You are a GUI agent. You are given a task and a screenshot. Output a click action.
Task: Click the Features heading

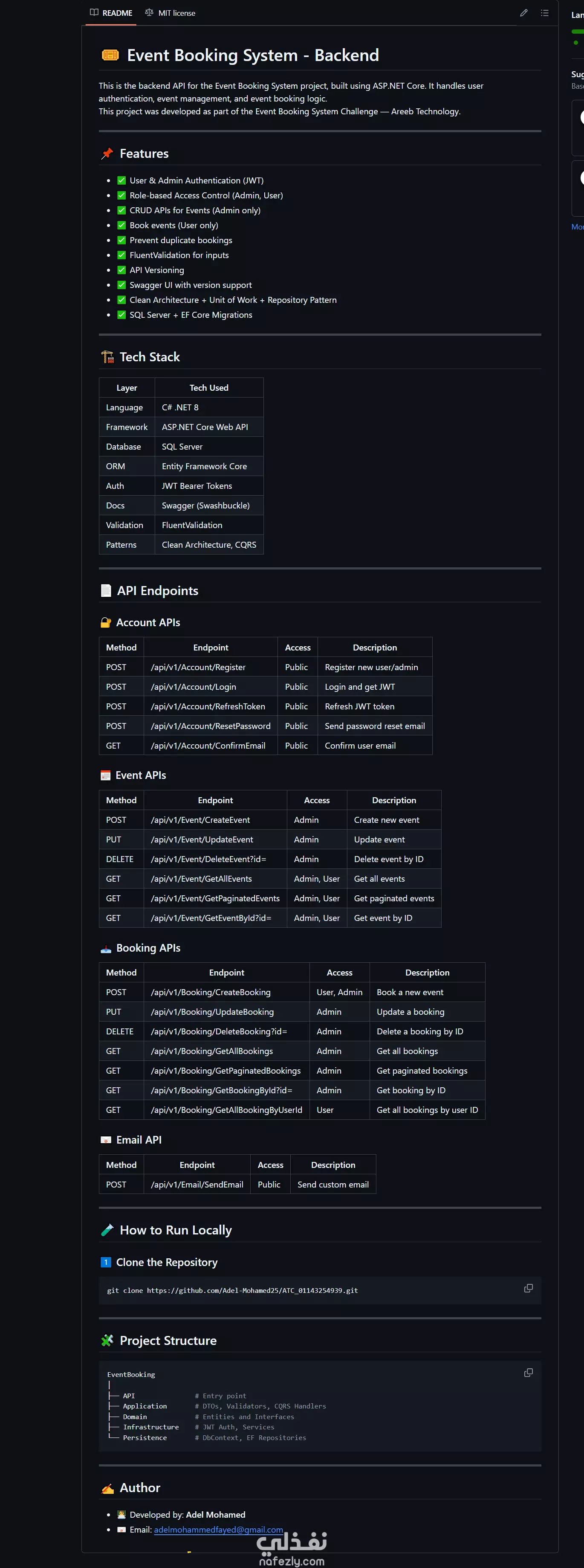[144, 154]
